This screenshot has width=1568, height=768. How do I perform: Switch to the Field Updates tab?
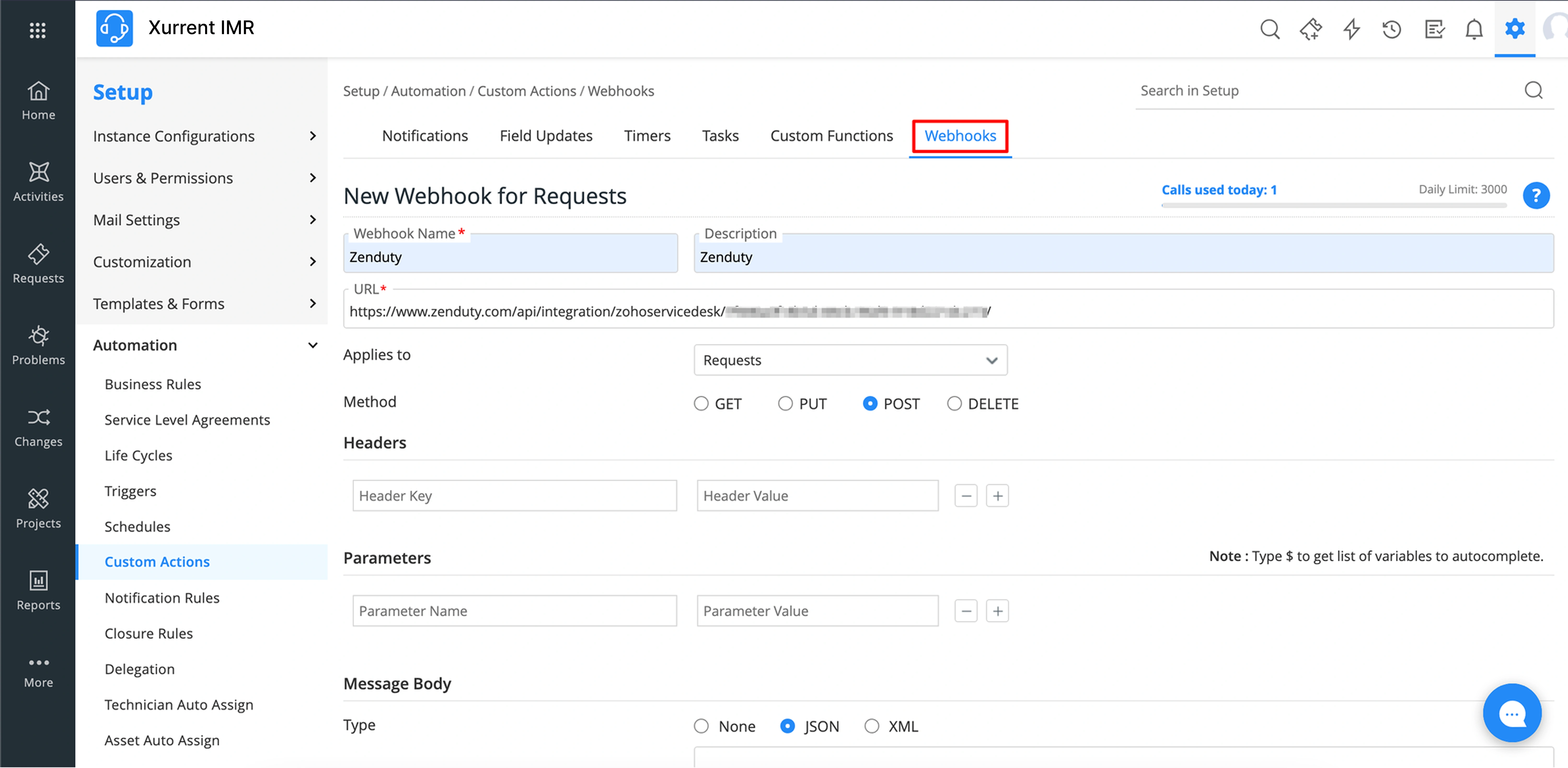click(x=545, y=136)
